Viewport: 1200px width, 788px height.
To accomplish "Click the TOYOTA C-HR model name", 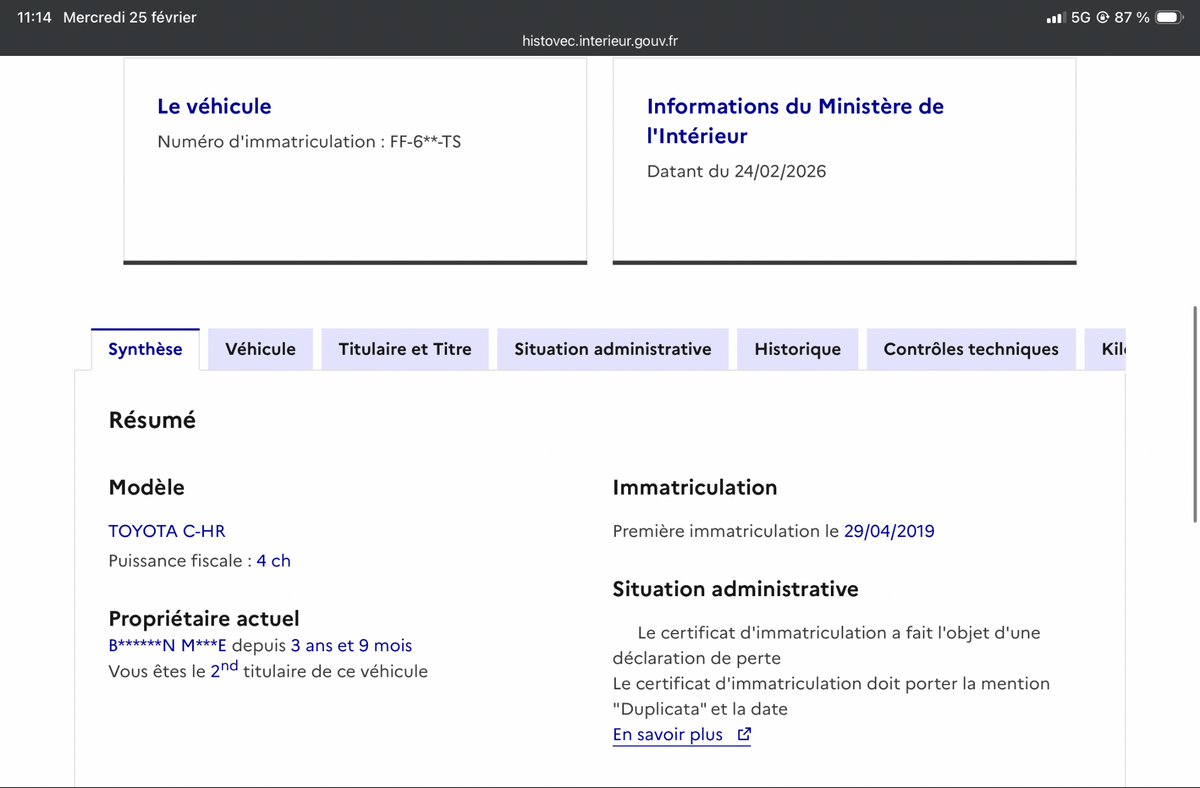I will pos(167,531).
